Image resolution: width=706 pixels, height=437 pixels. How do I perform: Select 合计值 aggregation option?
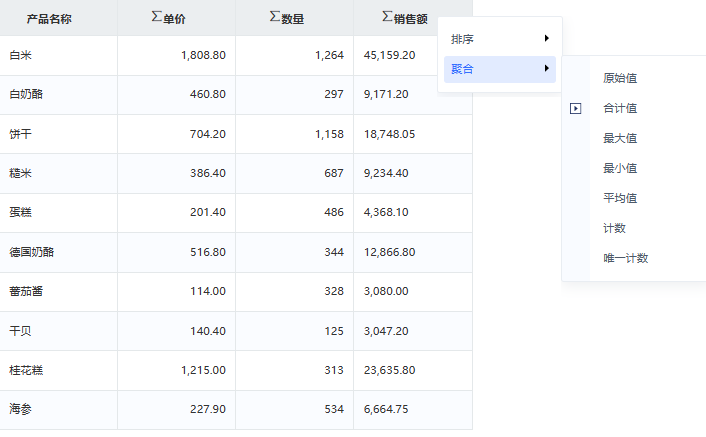coord(620,108)
